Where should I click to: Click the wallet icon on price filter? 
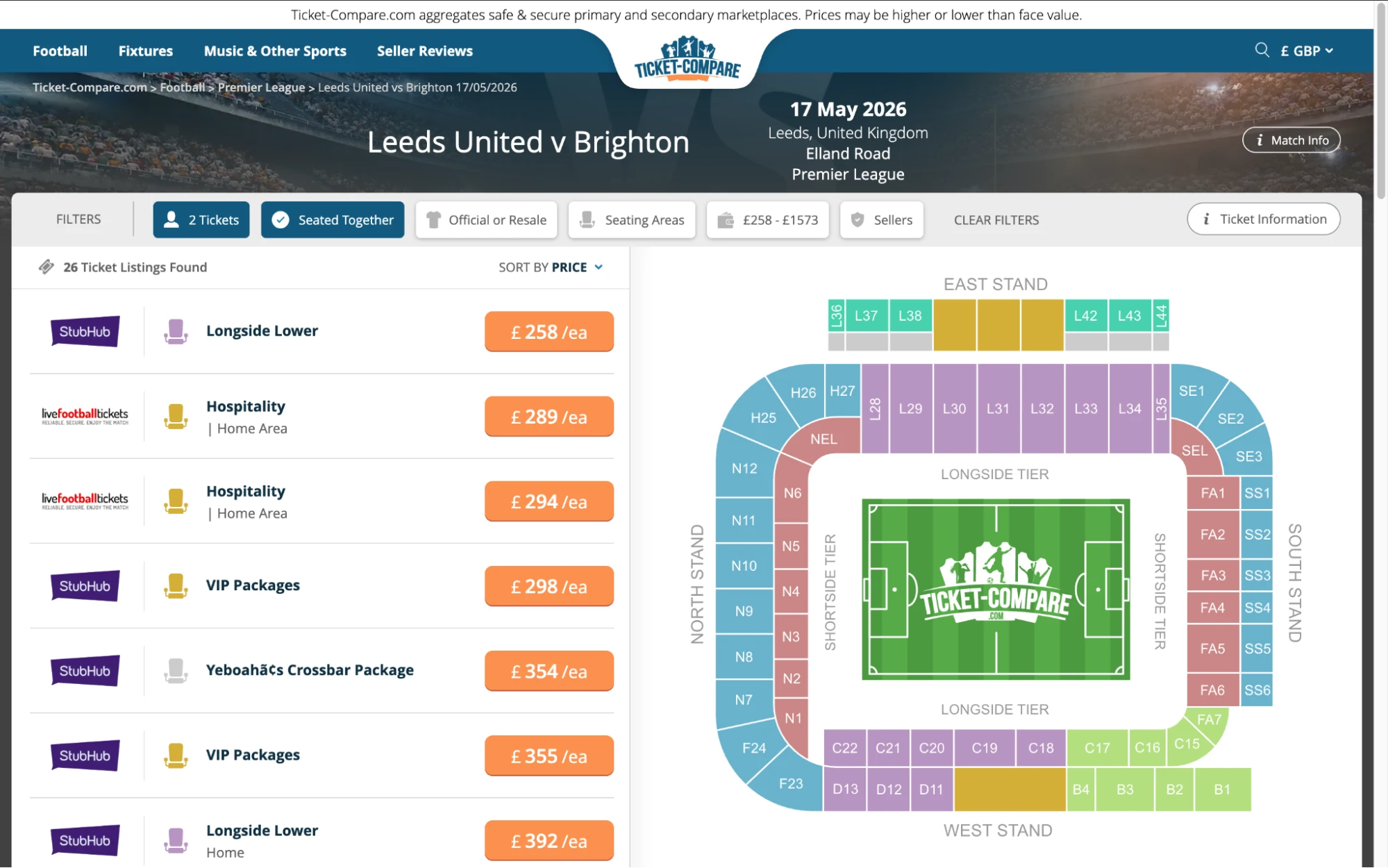pyautogui.click(x=727, y=219)
